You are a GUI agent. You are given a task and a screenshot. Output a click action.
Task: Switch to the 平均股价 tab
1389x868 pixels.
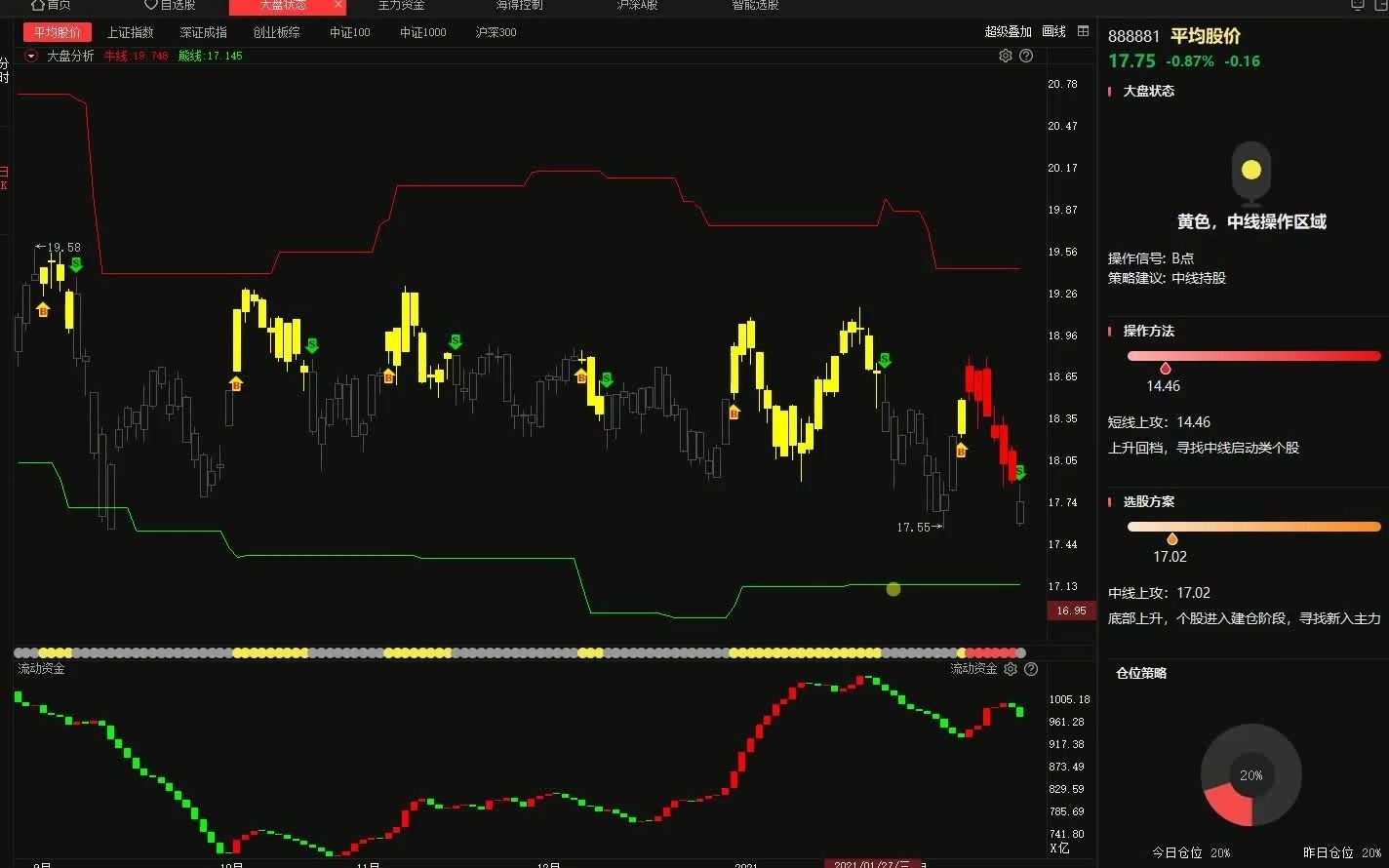[58, 32]
